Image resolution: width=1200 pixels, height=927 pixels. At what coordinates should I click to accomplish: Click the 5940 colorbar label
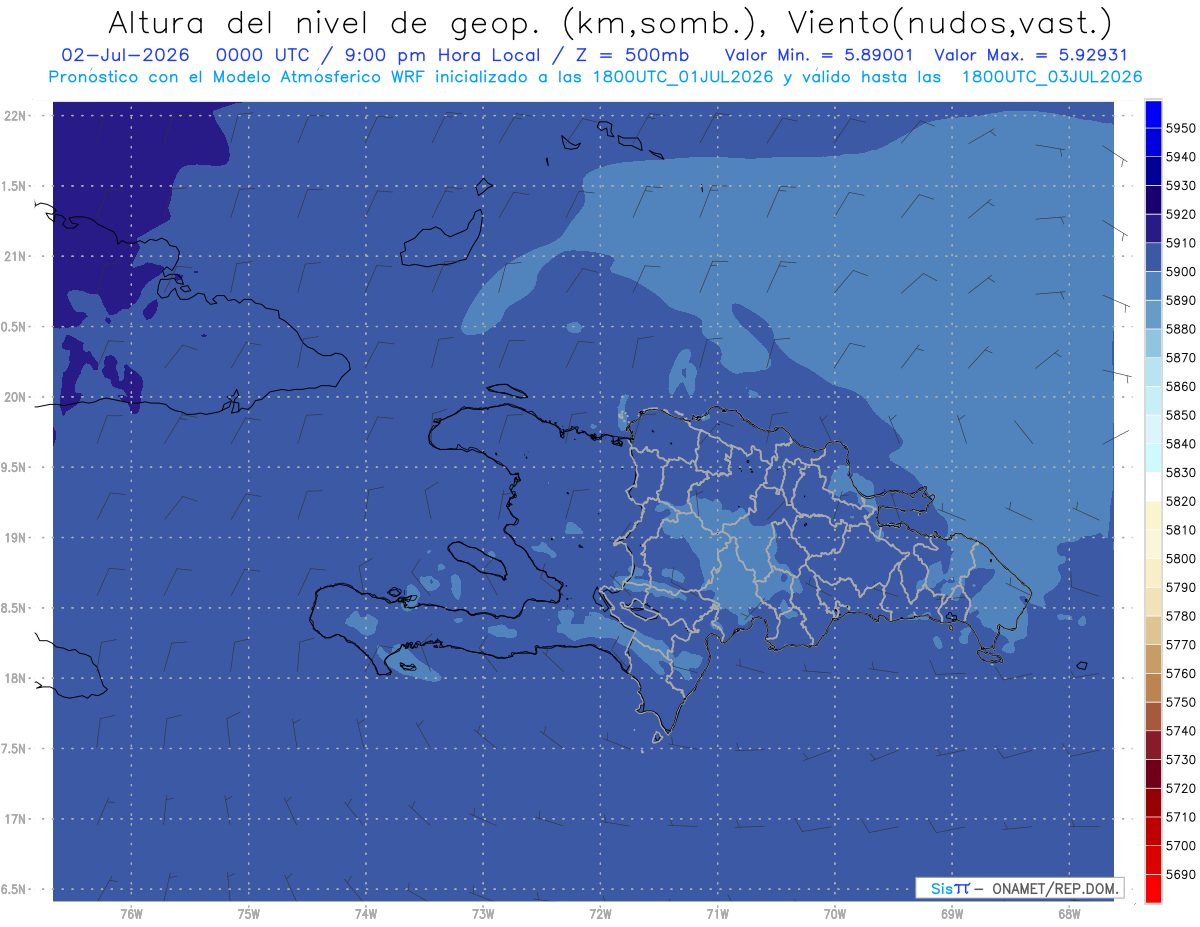point(1181,157)
